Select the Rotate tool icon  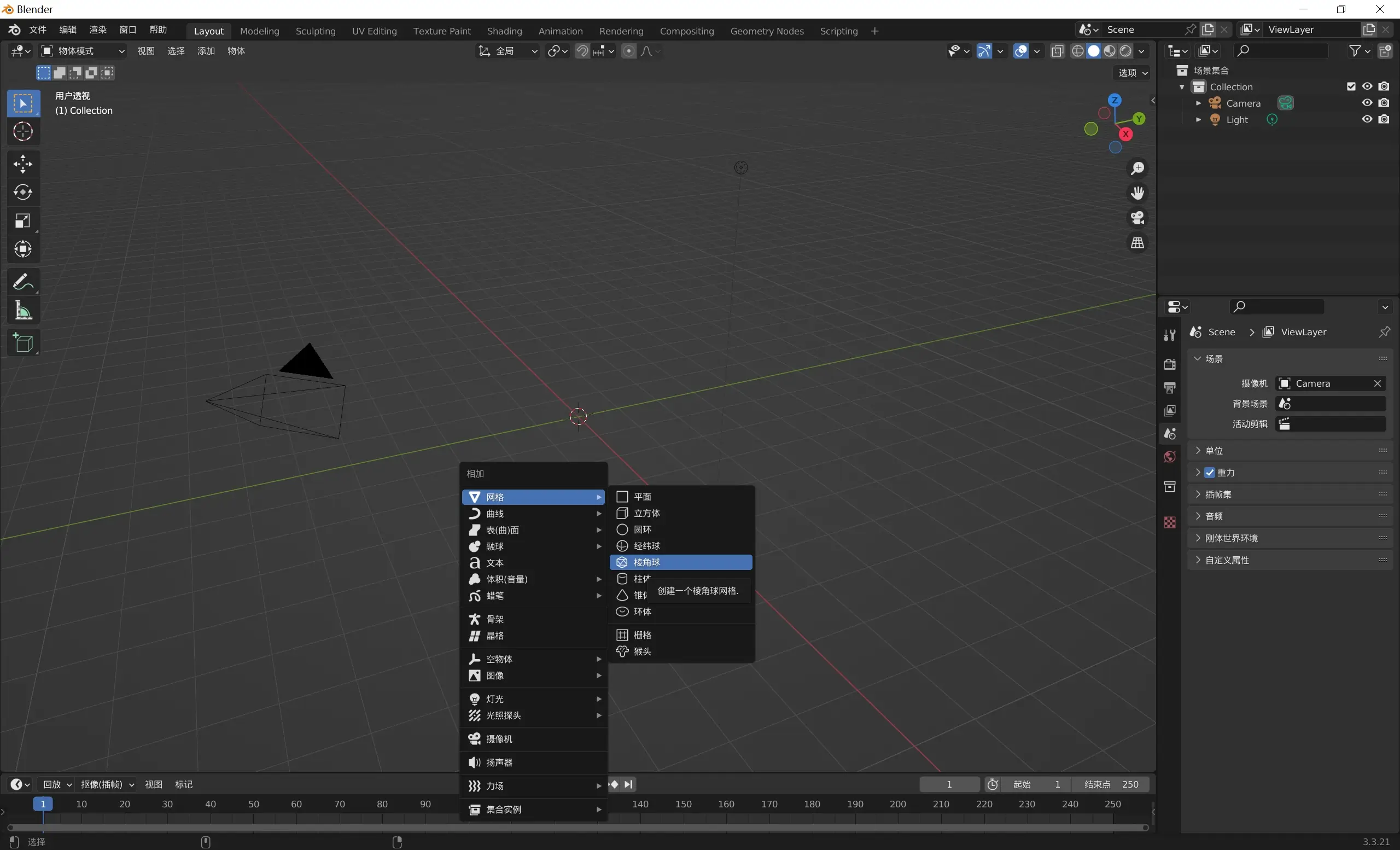pos(23,193)
